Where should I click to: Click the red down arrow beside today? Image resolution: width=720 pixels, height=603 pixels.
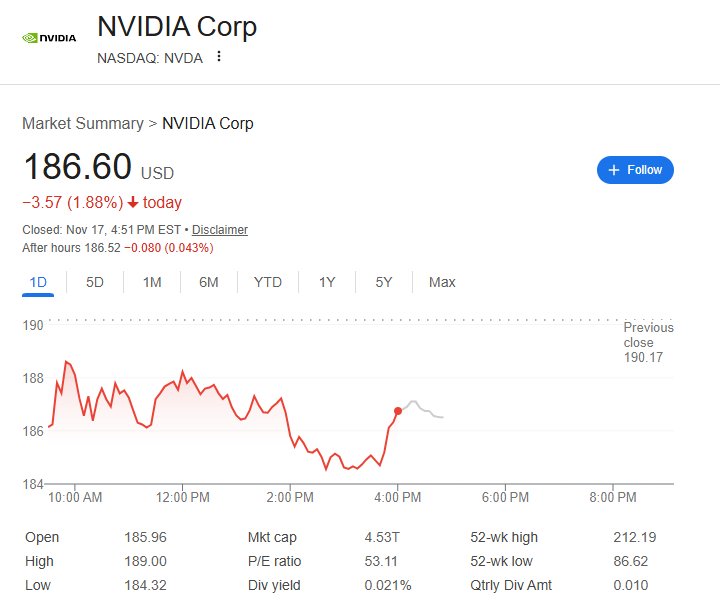pos(132,203)
